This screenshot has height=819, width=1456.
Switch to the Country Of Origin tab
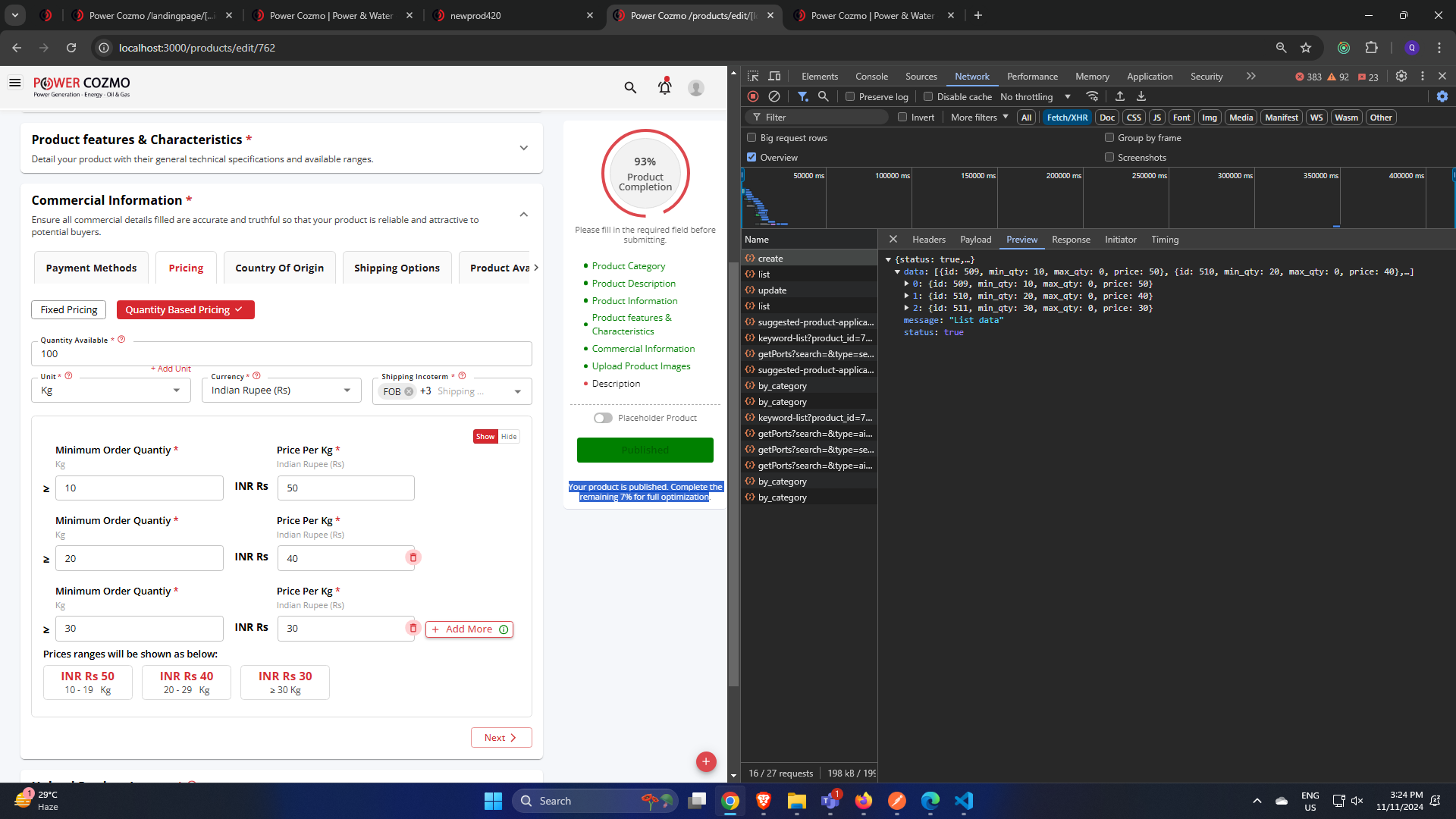point(280,268)
